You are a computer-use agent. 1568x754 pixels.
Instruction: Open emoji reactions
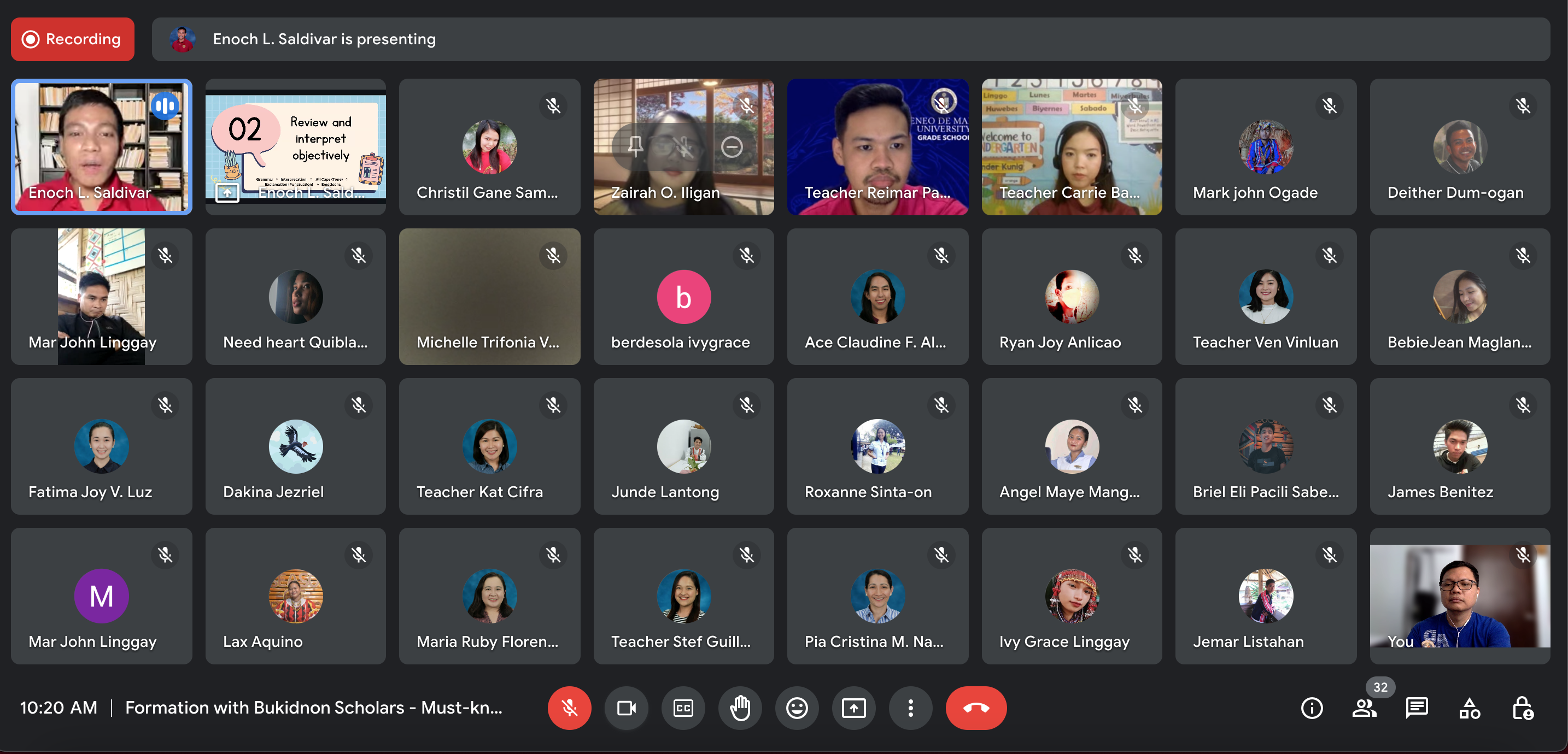click(x=796, y=708)
